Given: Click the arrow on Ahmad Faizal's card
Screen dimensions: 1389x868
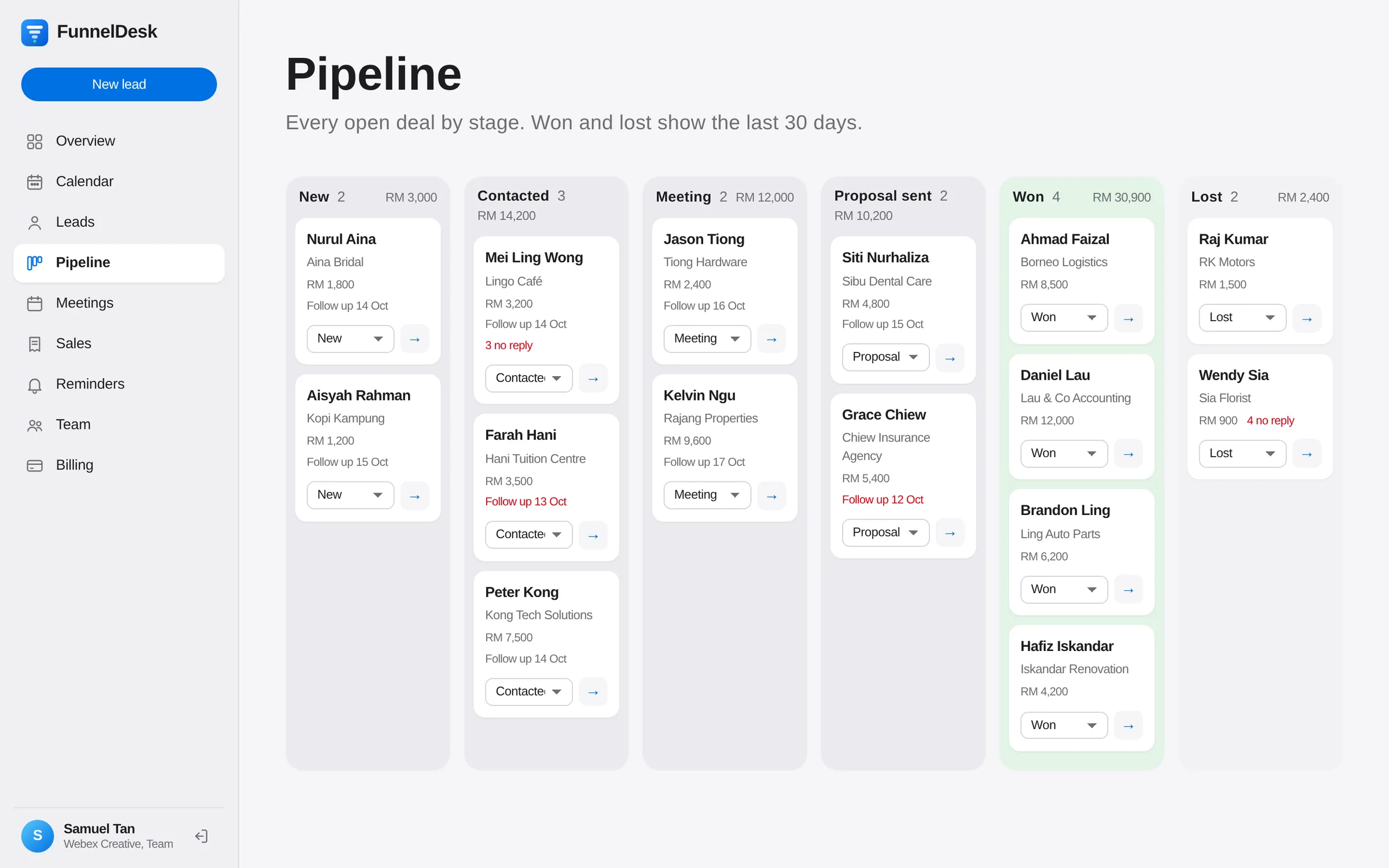Looking at the screenshot, I should (1129, 318).
